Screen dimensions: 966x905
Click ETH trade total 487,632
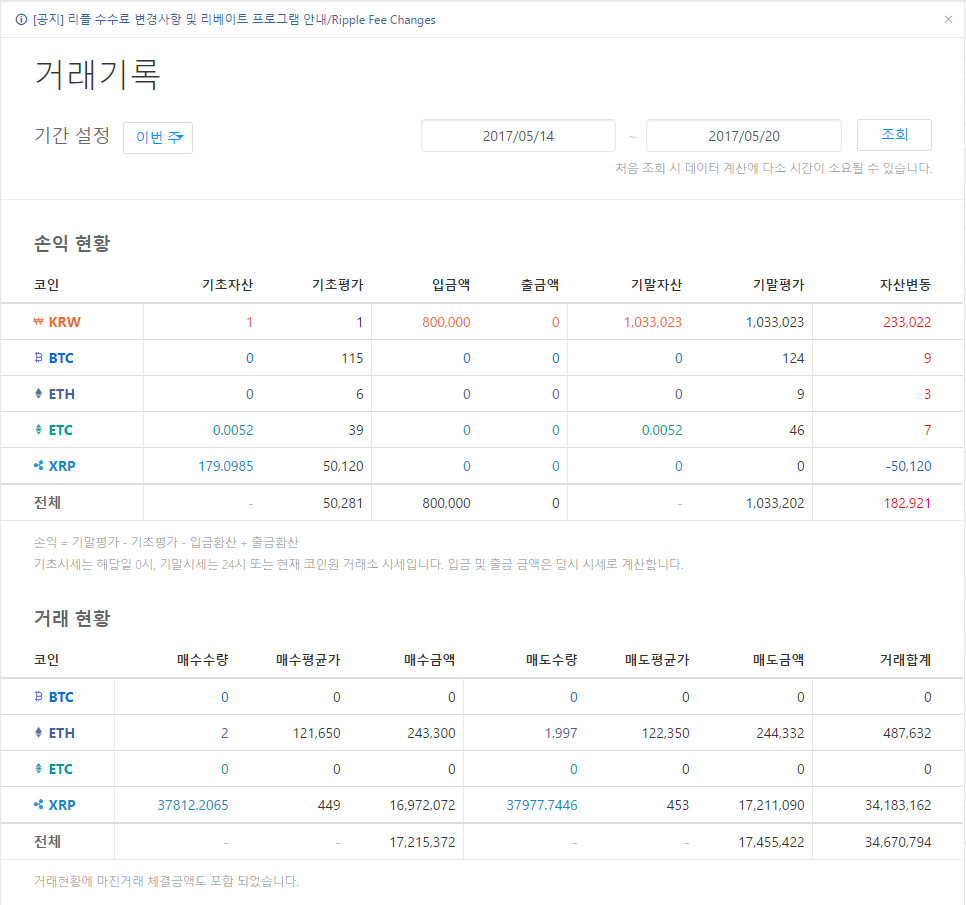[x=907, y=733]
